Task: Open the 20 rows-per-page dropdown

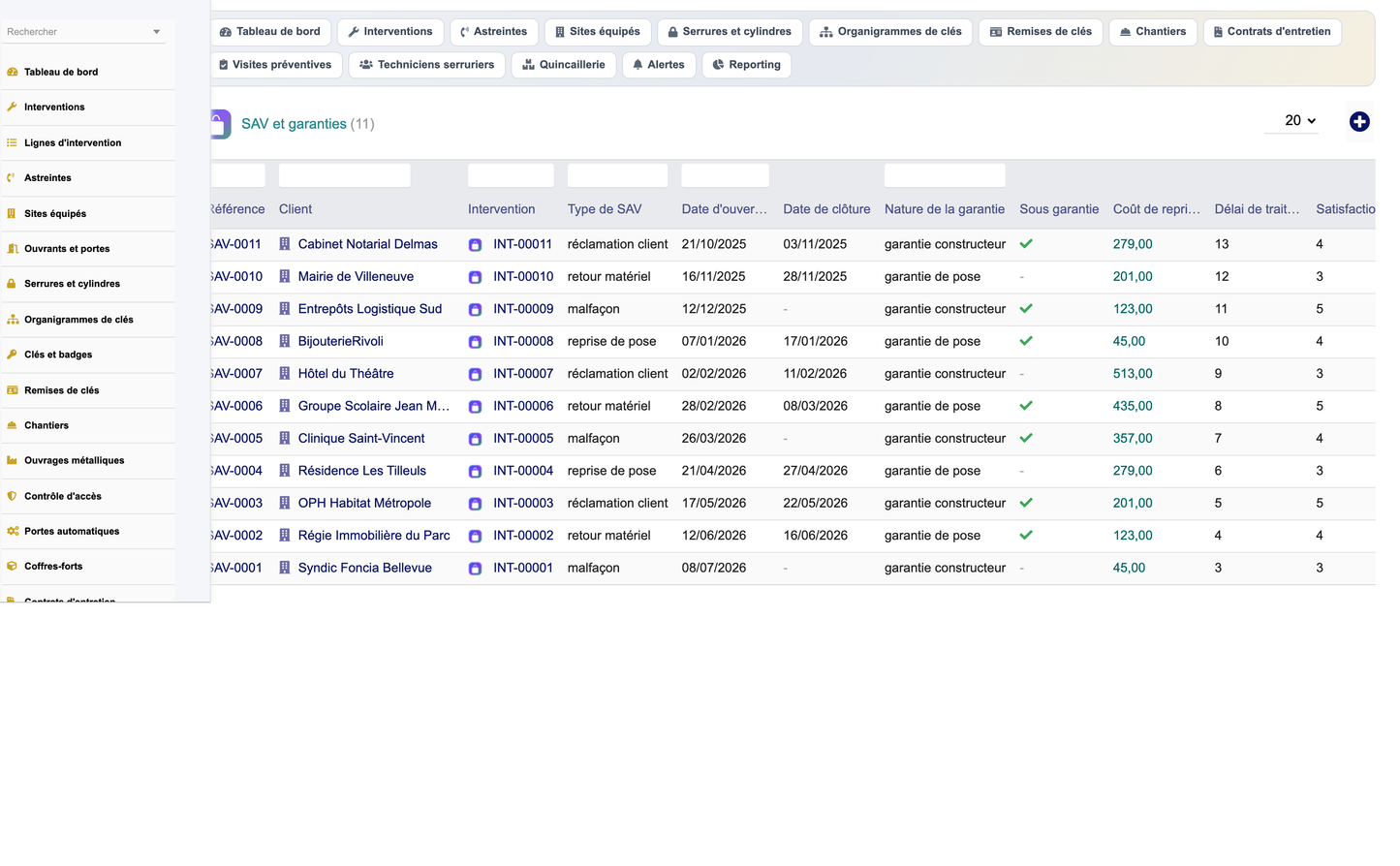Action: point(1291,121)
